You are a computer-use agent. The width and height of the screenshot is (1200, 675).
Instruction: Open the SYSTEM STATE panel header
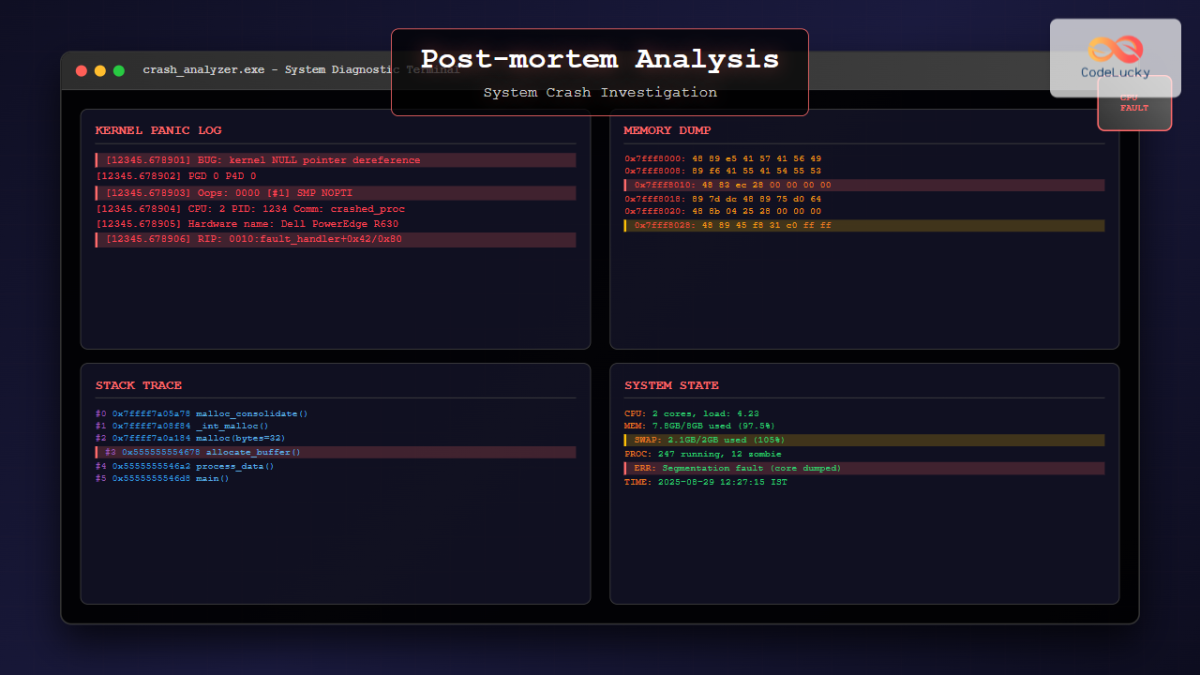pyautogui.click(x=670, y=385)
